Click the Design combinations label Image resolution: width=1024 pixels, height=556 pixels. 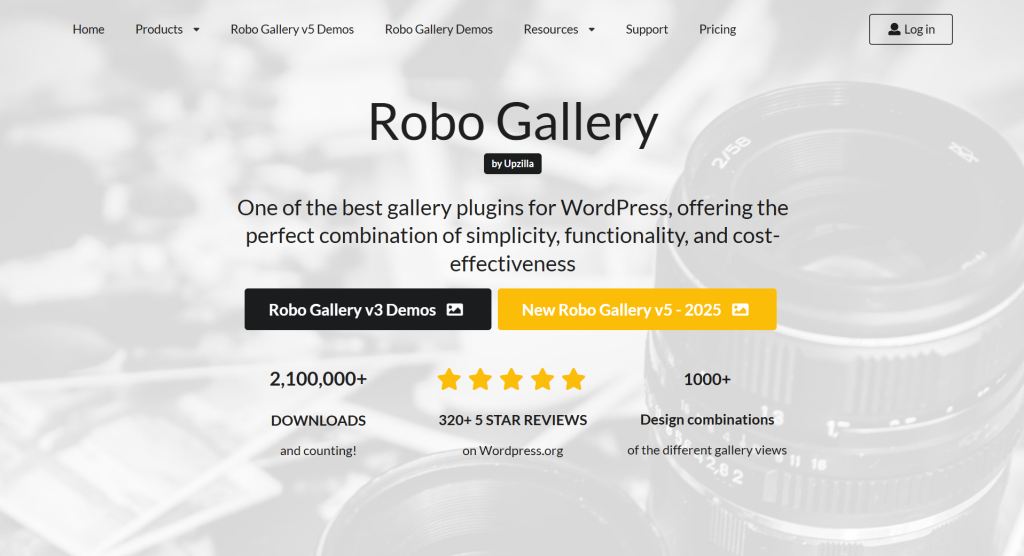(707, 419)
